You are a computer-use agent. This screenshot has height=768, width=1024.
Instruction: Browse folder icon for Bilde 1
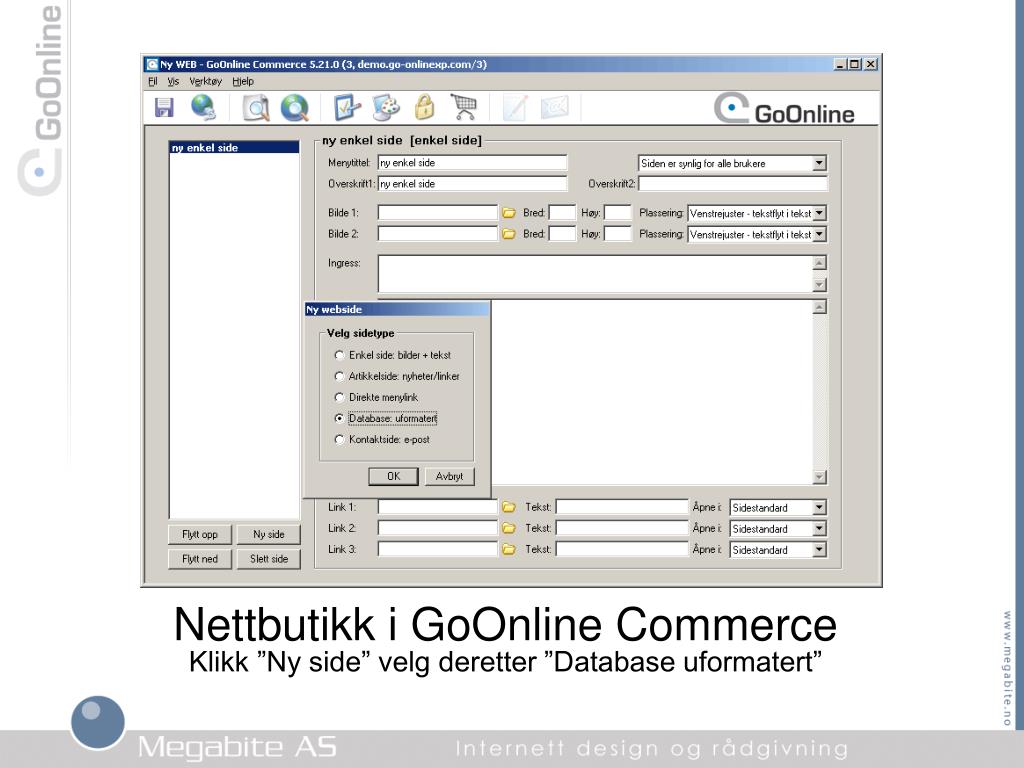click(x=509, y=213)
